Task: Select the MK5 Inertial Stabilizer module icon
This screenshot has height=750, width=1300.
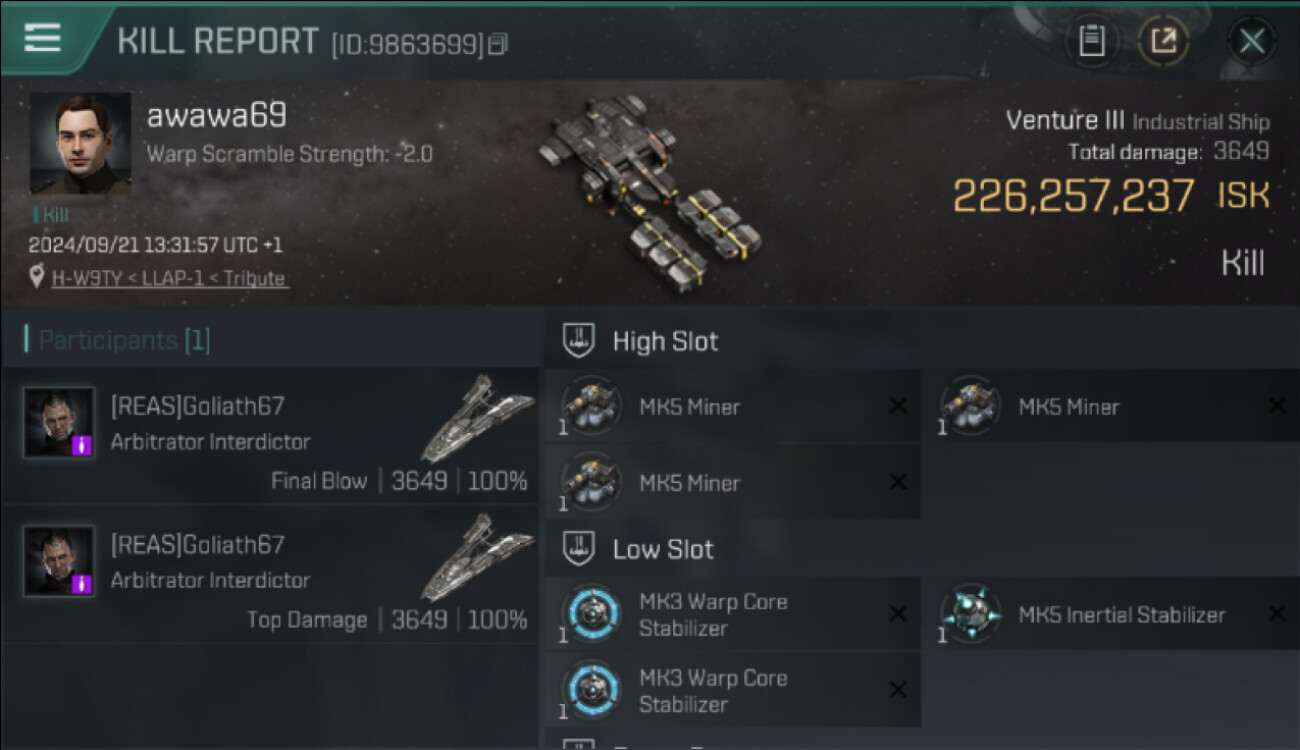Action: click(970, 614)
